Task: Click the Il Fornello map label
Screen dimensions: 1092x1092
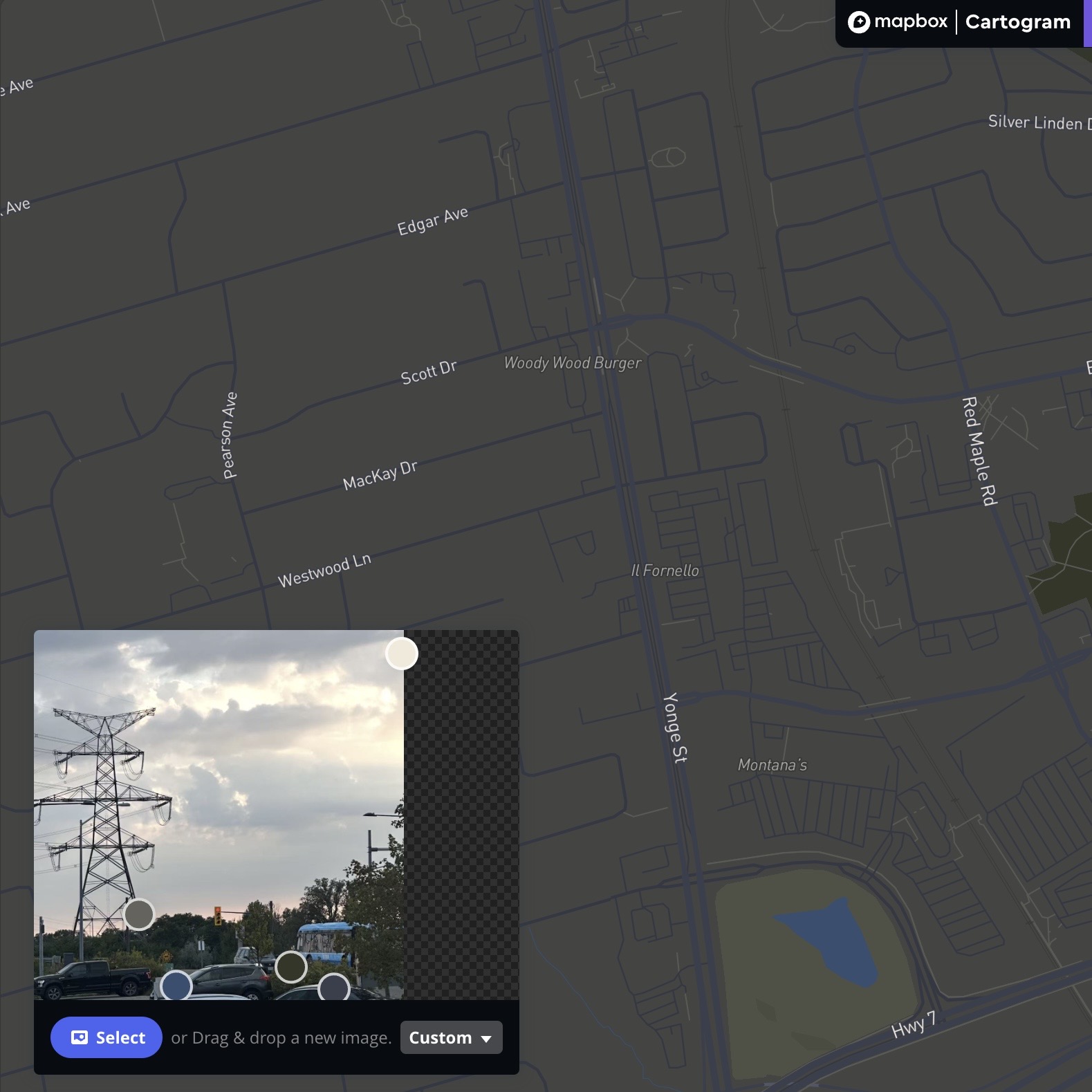Action: pyautogui.click(x=665, y=571)
